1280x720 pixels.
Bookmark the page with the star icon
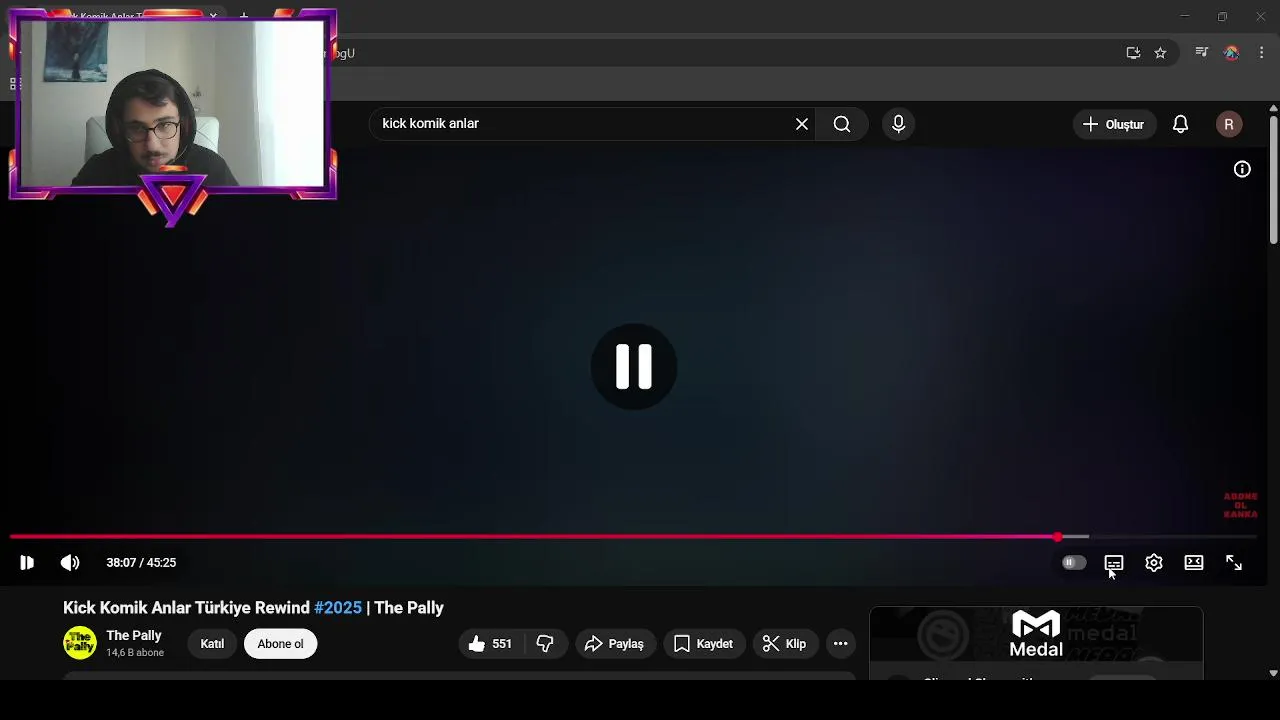(1160, 53)
